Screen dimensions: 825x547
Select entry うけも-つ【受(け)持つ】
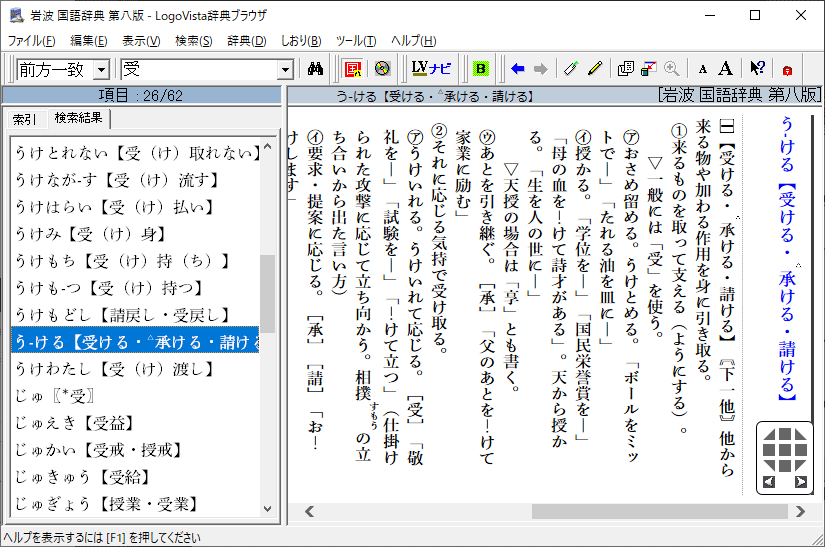(x=136, y=288)
